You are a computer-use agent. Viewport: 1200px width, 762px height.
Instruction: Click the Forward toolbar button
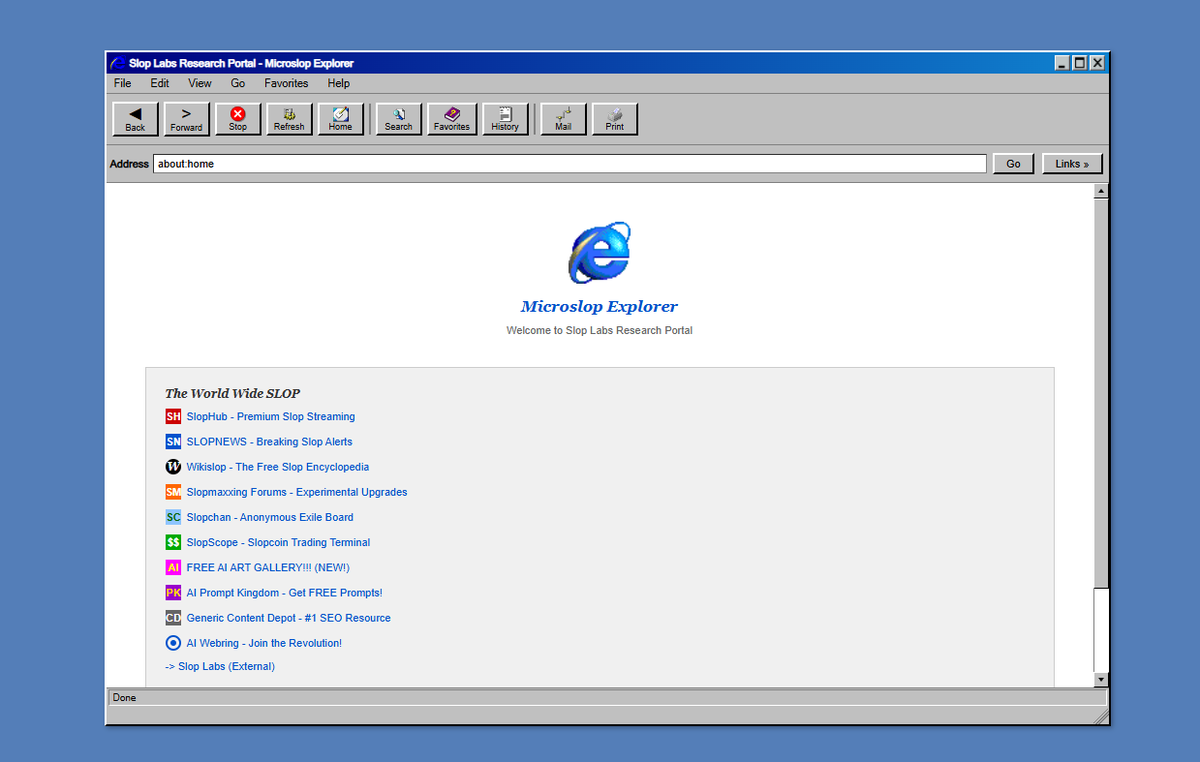coord(186,119)
